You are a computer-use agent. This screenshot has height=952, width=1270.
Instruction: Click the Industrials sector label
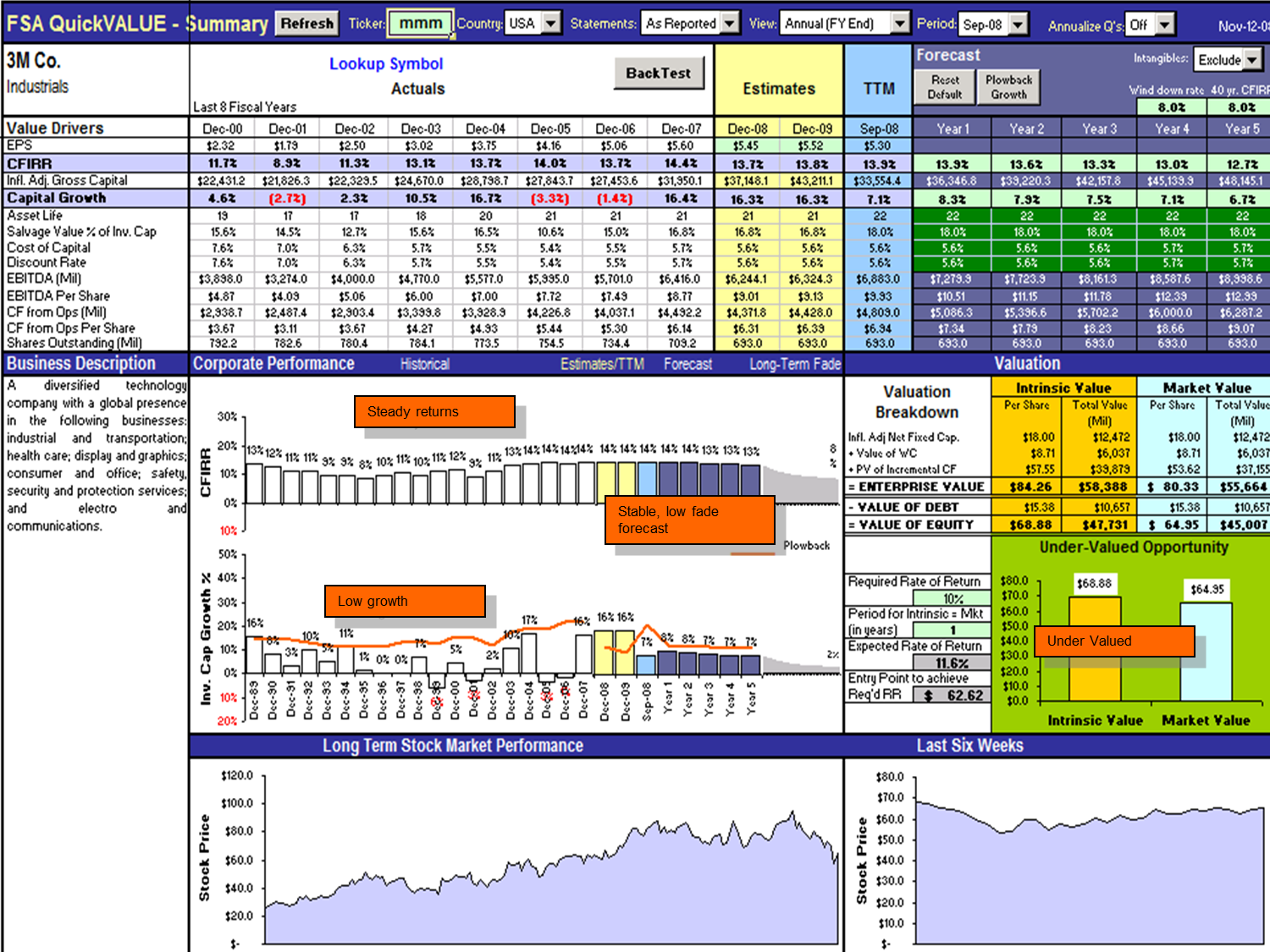pos(37,86)
